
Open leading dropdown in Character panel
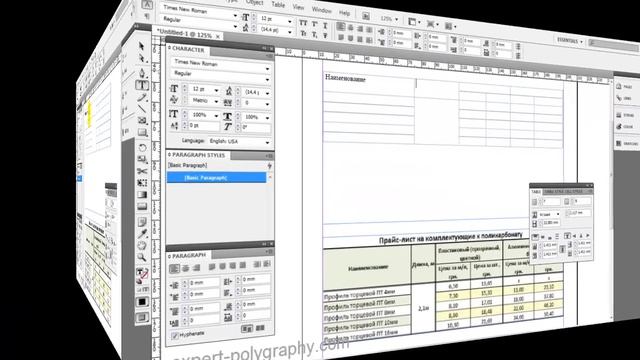tap(267, 93)
